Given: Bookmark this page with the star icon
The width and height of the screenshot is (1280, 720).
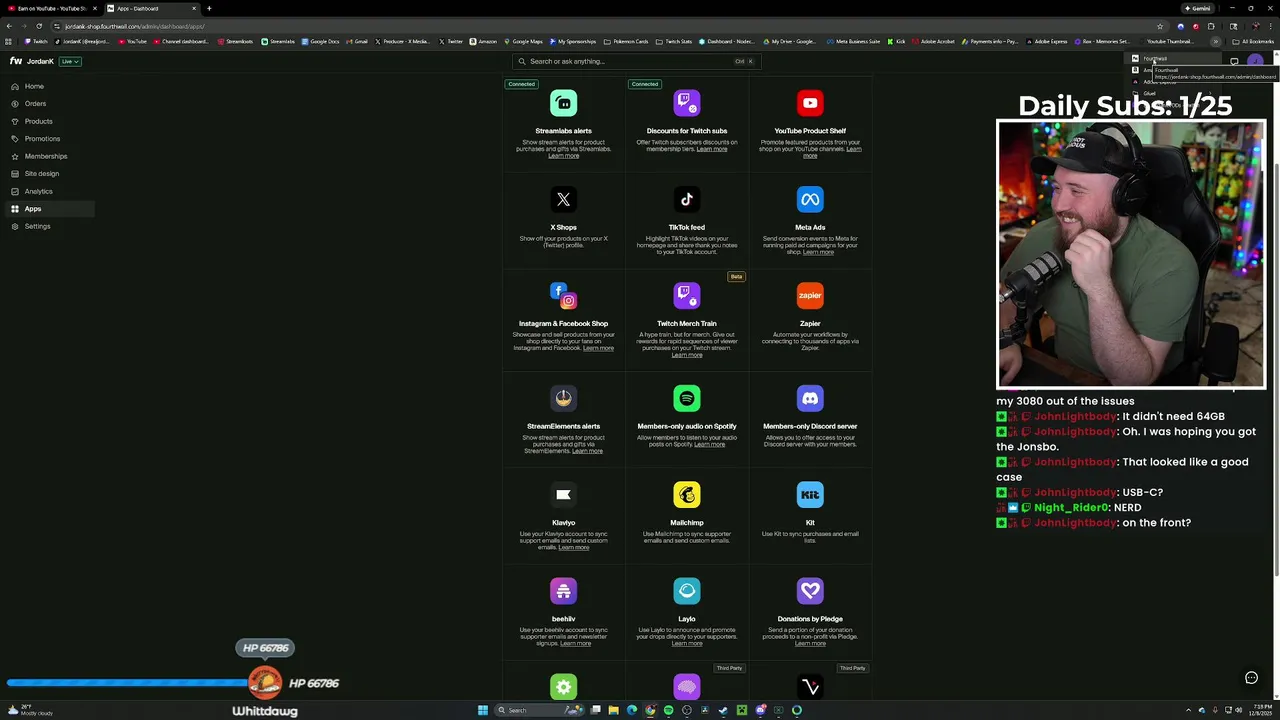Looking at the screenshot, I should click(1160, 26).
